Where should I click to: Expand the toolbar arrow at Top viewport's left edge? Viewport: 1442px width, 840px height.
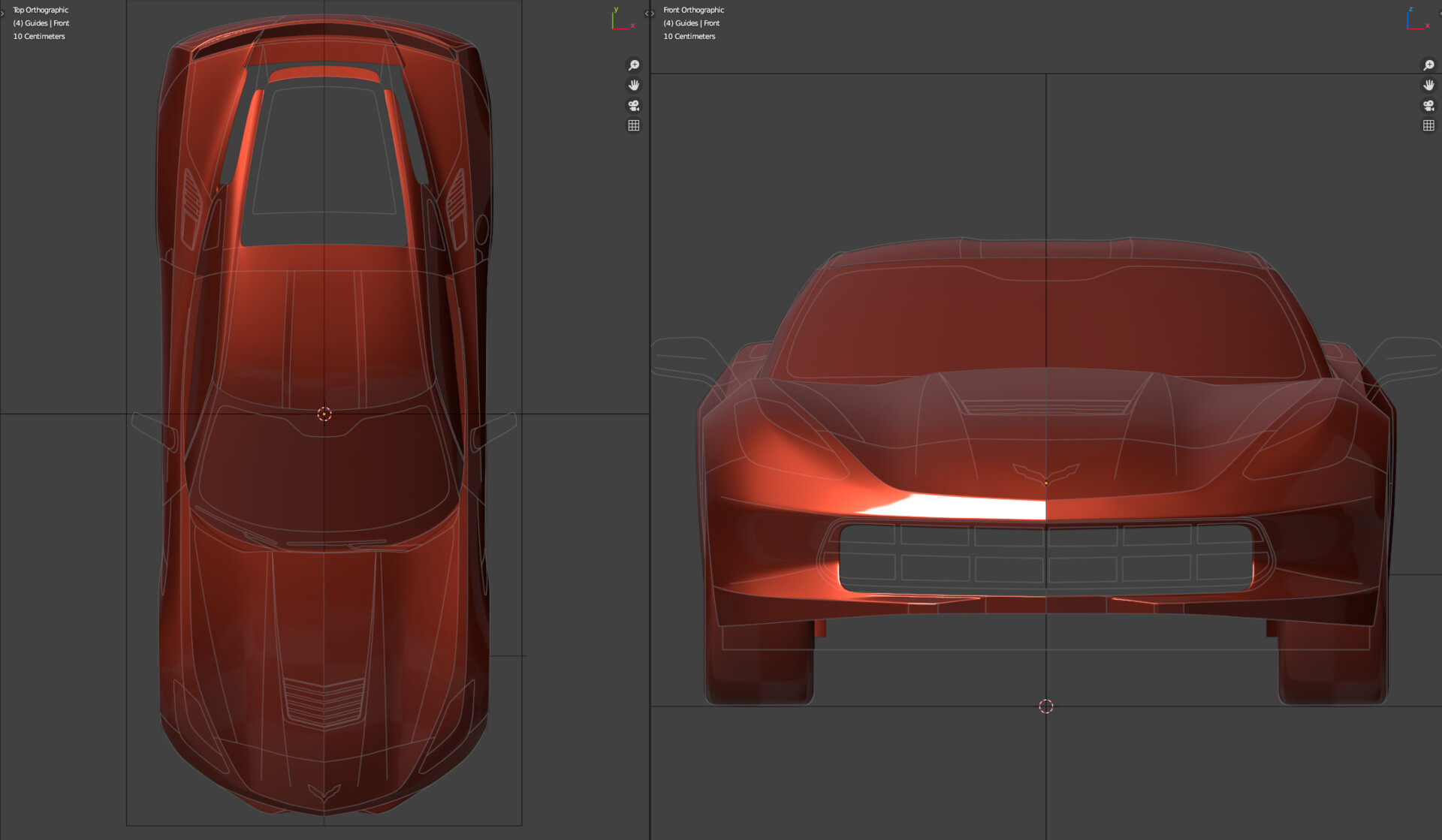tap(2, 13)
